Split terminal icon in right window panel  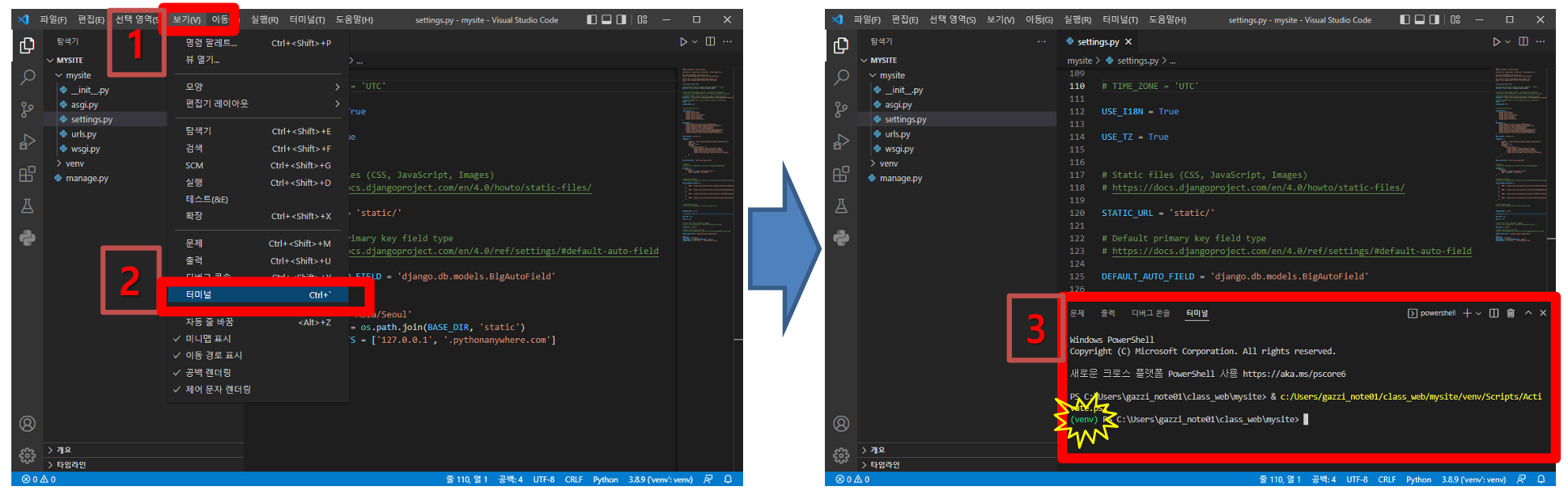click(x=1494, y=313)
